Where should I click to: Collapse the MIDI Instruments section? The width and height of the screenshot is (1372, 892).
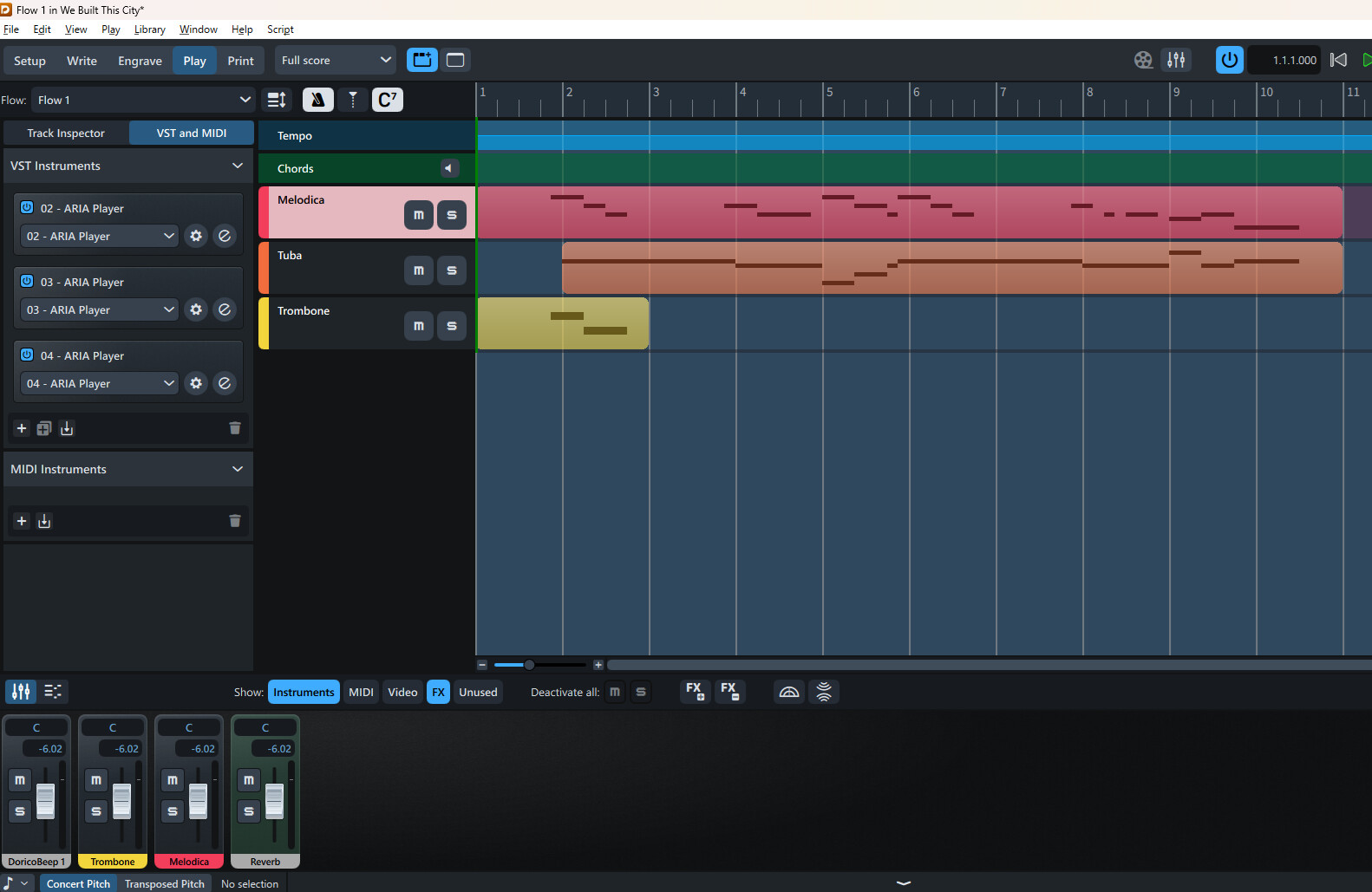coord(238,469)
